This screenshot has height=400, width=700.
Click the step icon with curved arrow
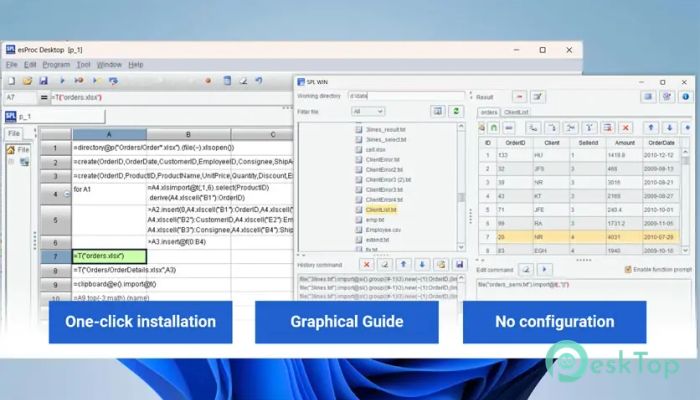(x=113, y=81)
